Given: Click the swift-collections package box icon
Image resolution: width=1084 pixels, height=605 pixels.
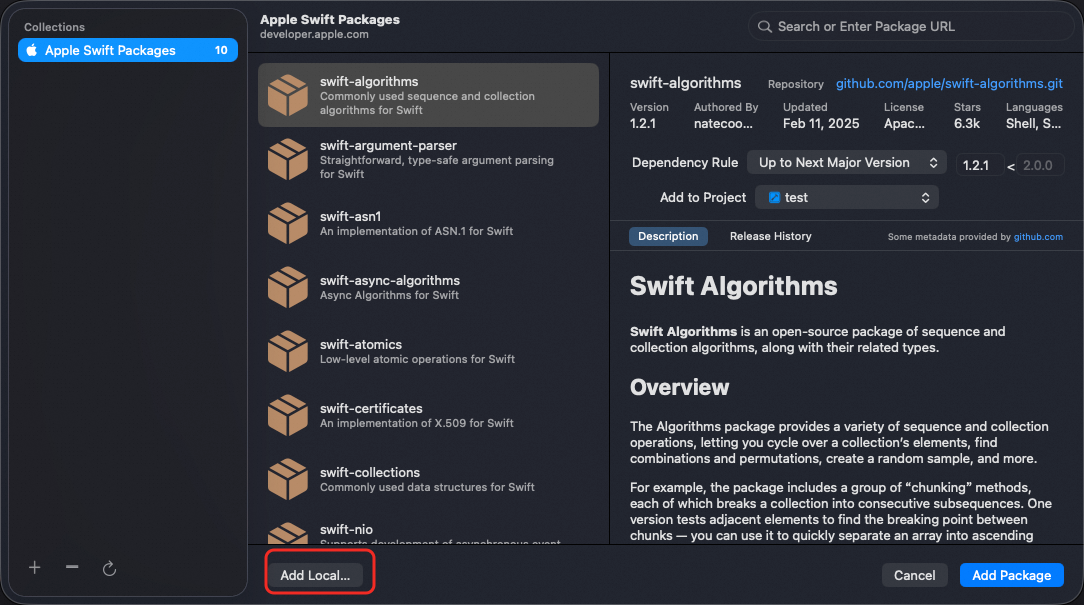Looking at the screenshot, I should click(x=288, y=478).
